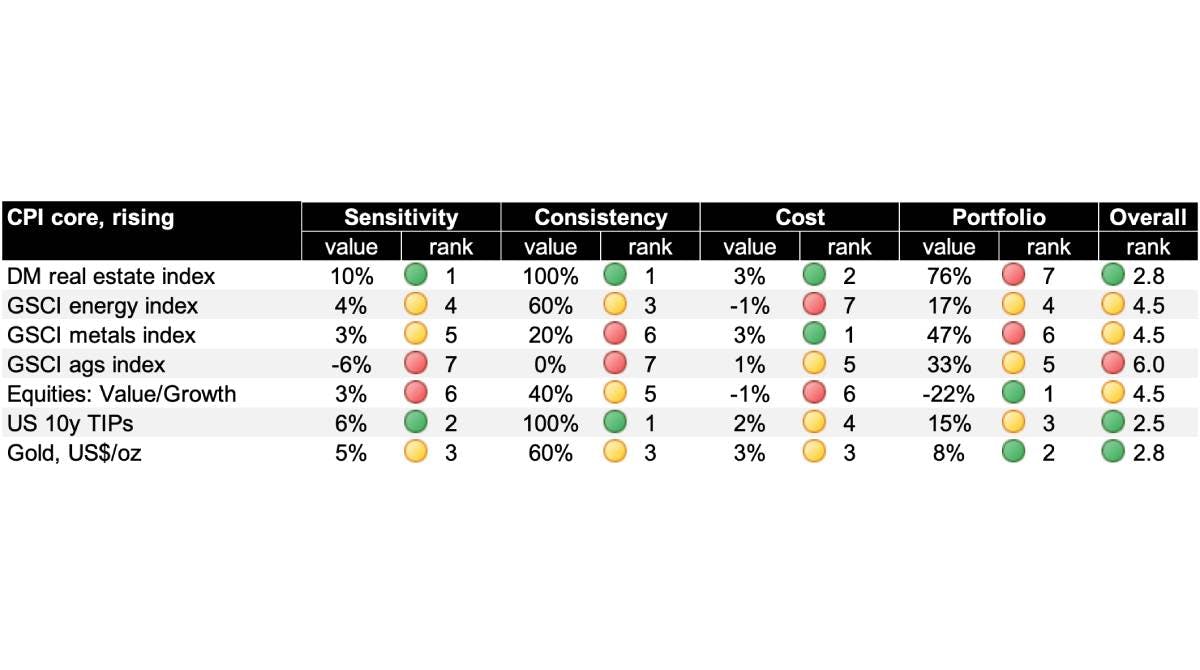Select the Portfolio column header

point(998,217)
